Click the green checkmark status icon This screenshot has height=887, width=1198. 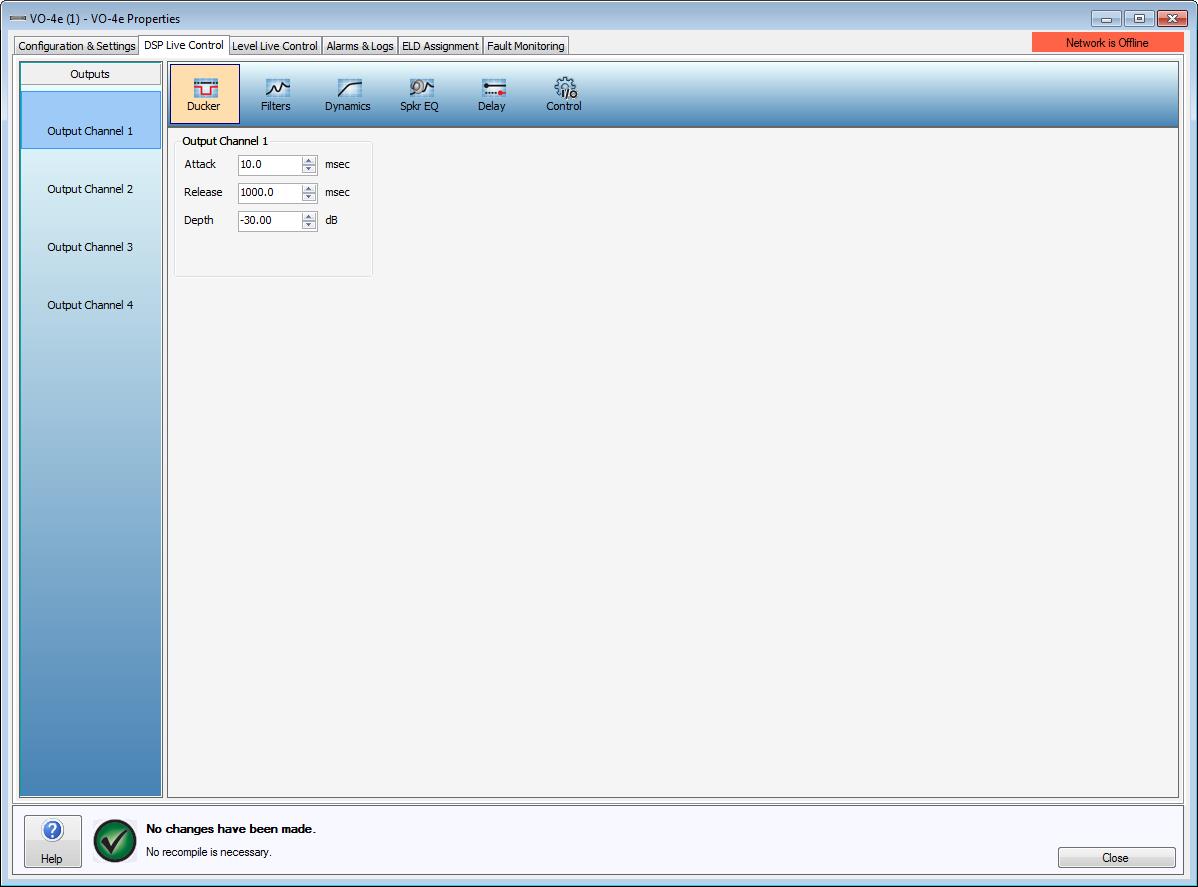tap(115, 841)
